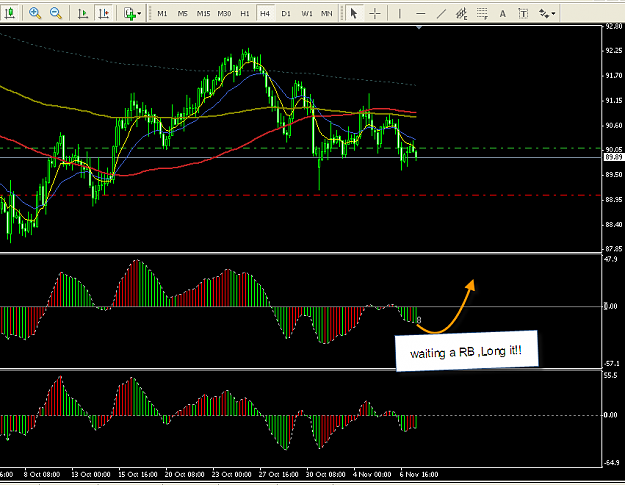Click price scale value 91.70
625x485 pixels.
(613, 76)
